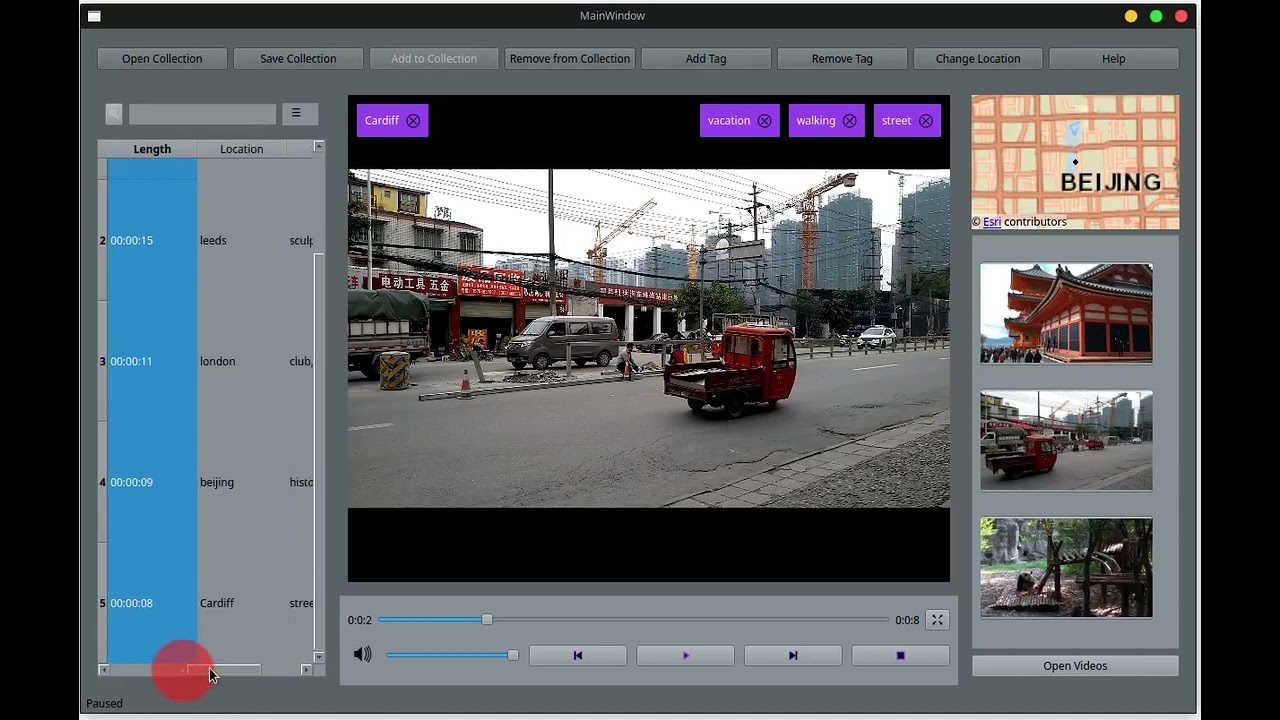
Task: Click in the search input field
Action: (x=202, y=114)
